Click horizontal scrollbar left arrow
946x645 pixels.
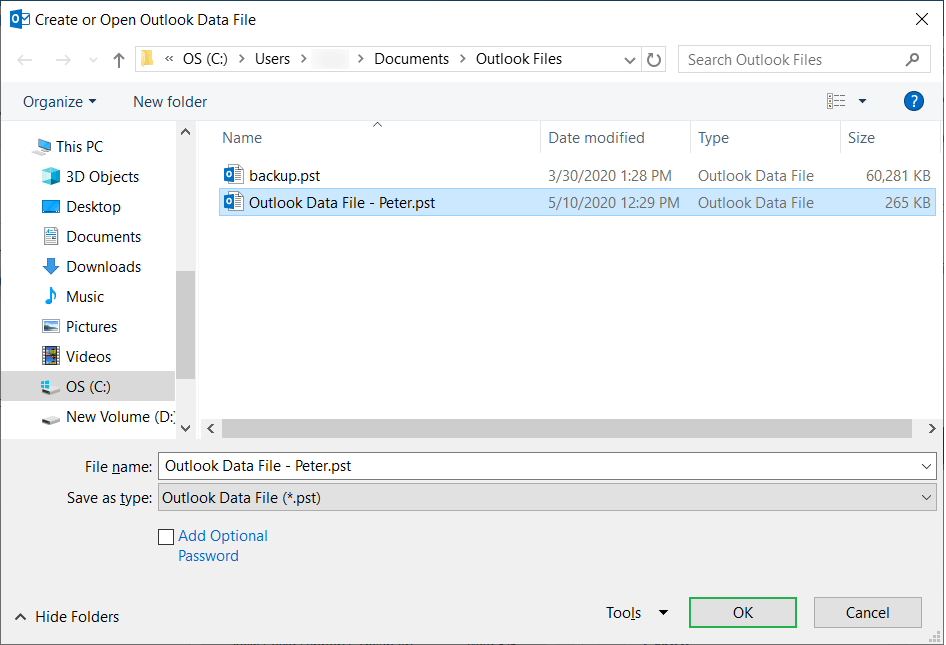211,428
